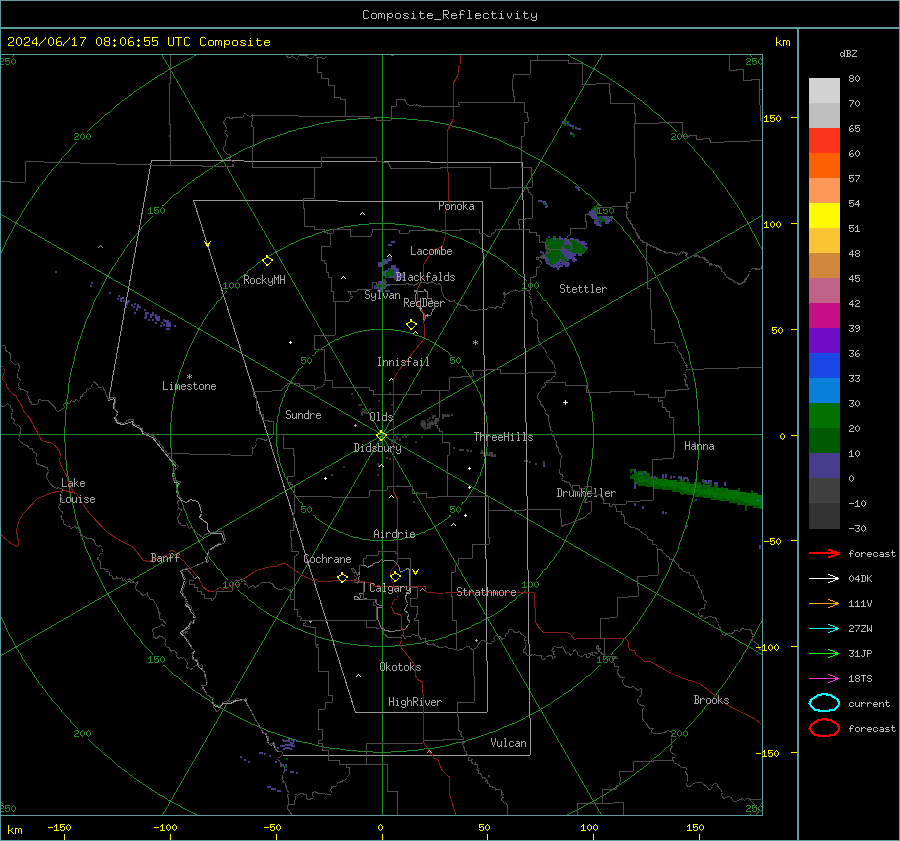Click the Blackfalds label

point(425,277)
